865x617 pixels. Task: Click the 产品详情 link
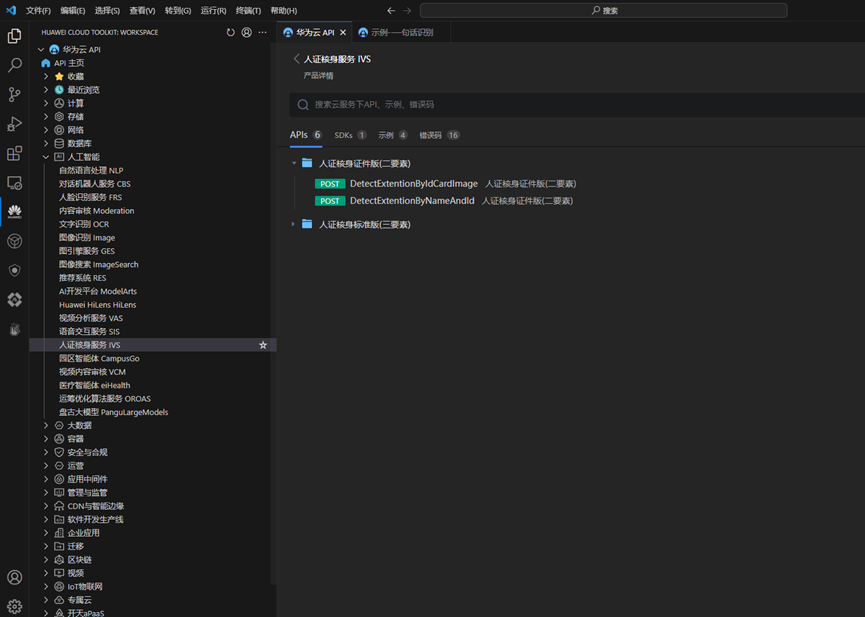point(318,76)
